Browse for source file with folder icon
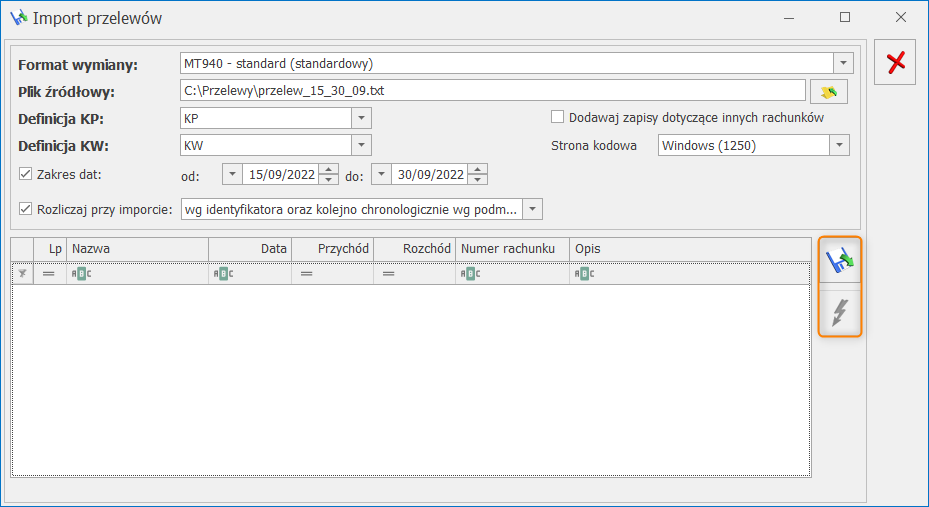 828,92
